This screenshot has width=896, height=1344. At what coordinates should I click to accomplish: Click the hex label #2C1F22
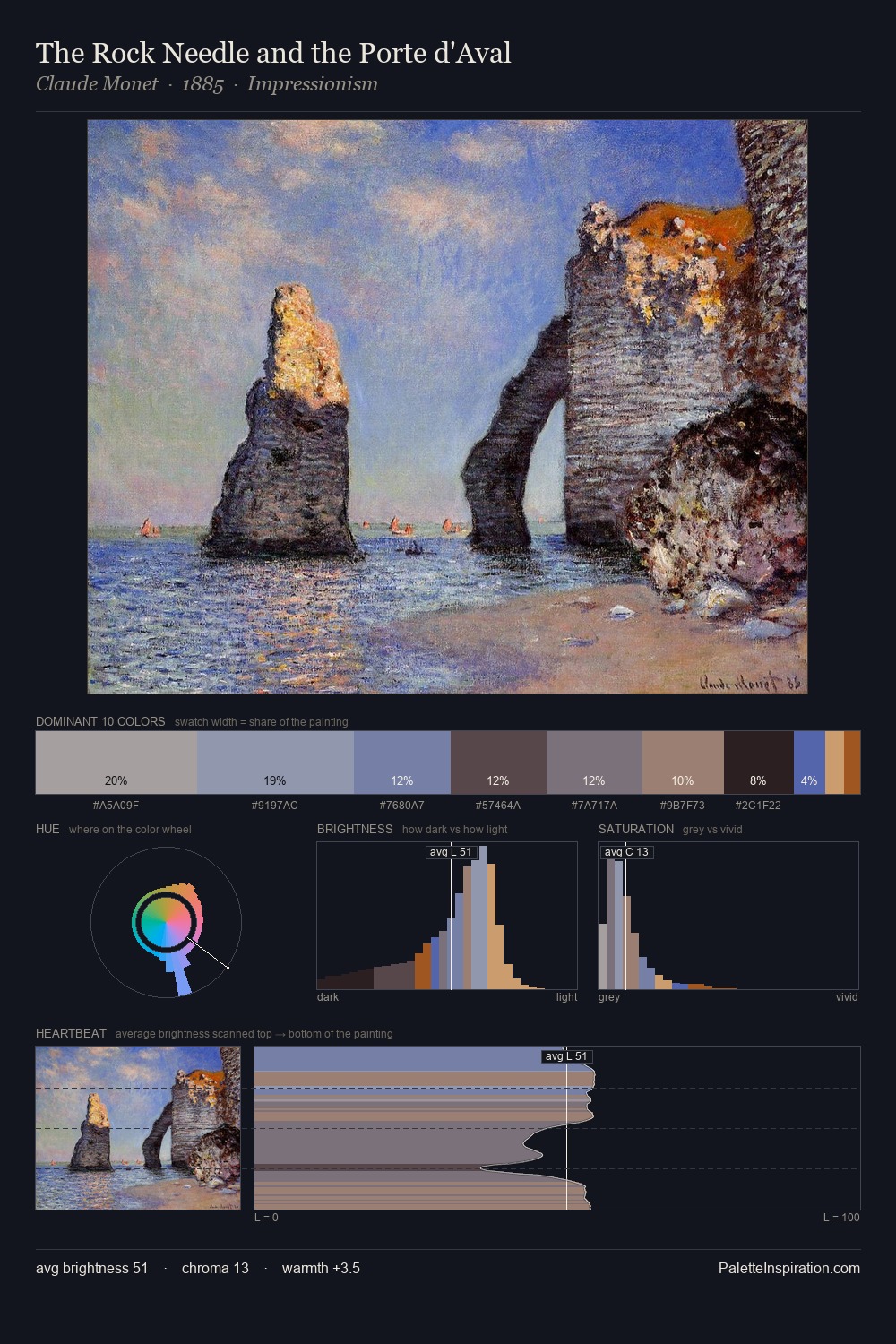tap(758, 806)
